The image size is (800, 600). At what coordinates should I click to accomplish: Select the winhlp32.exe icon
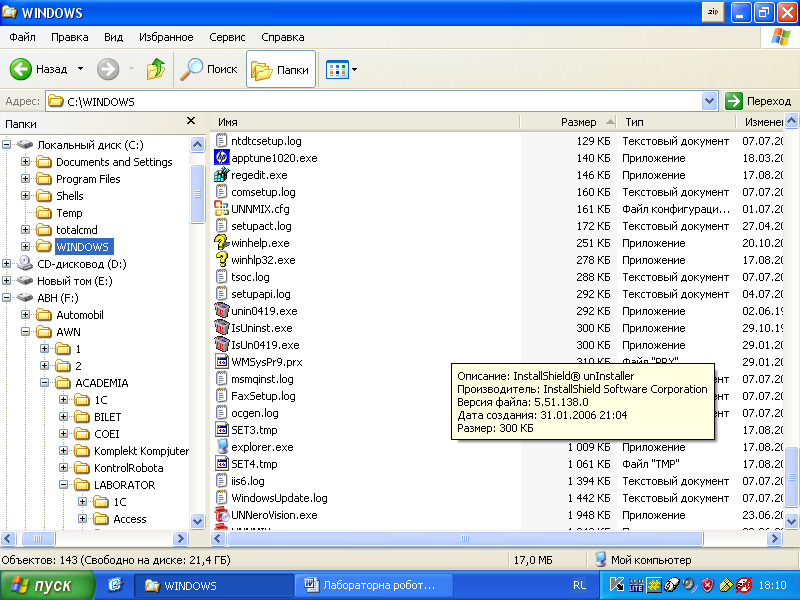click(x=221, y=260)
